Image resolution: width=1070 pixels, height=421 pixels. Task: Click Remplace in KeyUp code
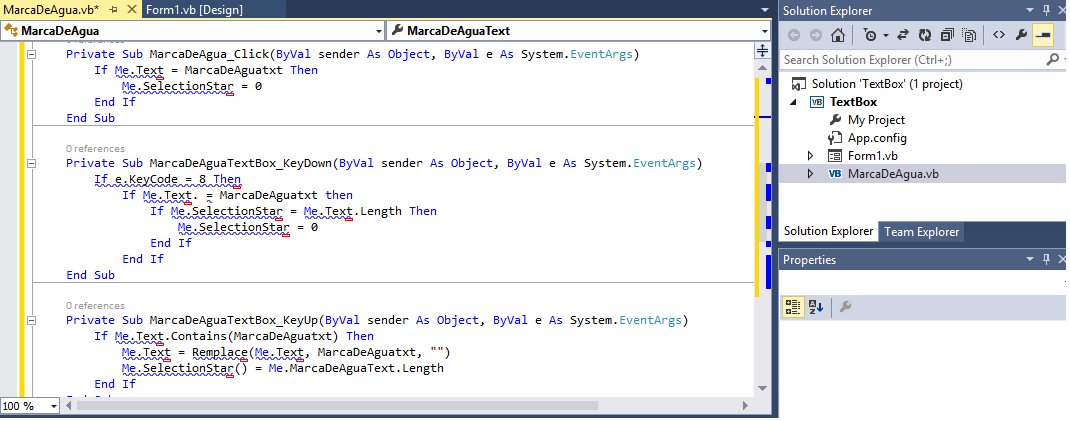coord(220,352)
